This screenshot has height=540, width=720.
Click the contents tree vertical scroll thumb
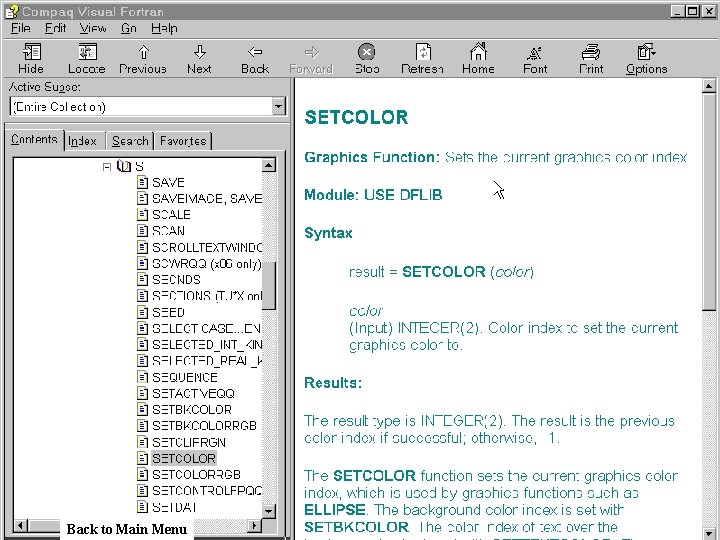tap(269, 285)
